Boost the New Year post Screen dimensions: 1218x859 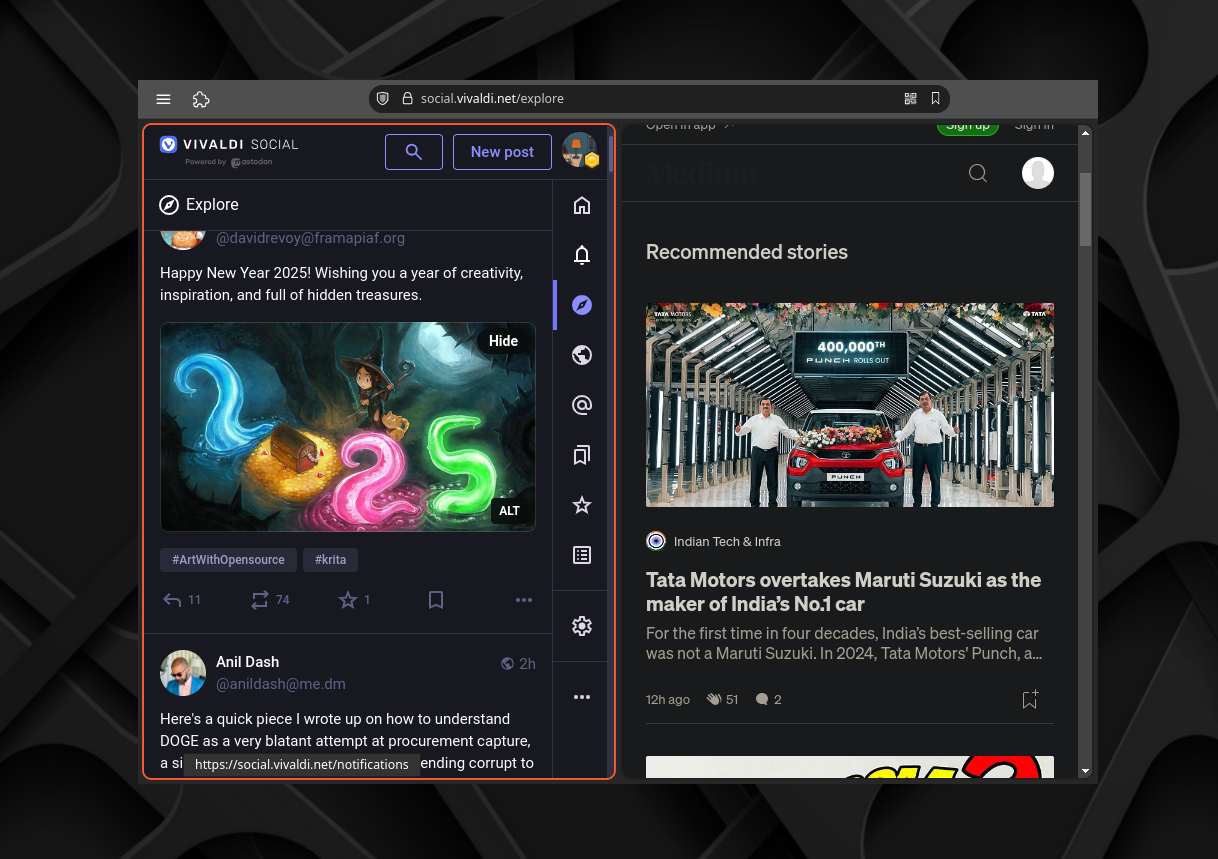click(x=269, y=600)
